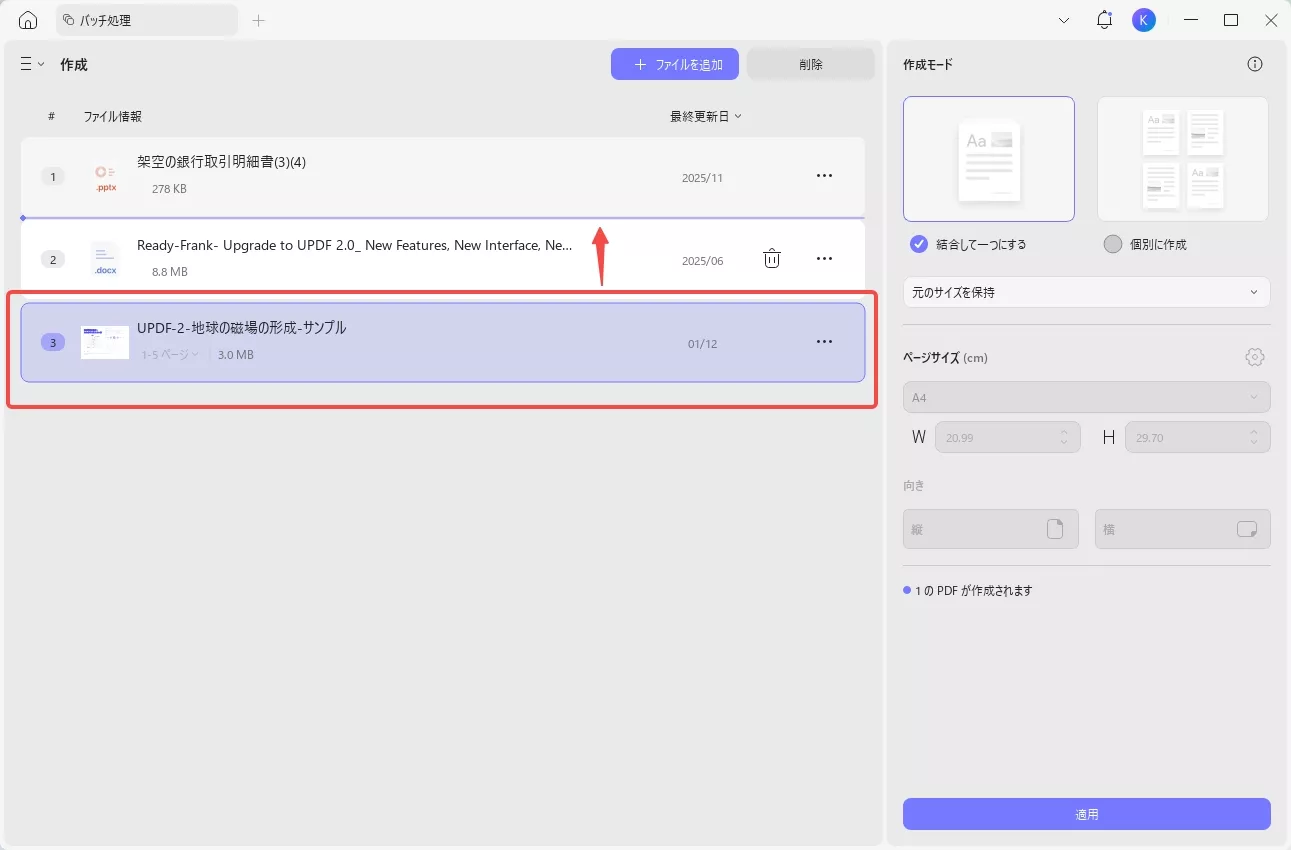Go to the home screen icon
This screenshot has height=850, width=1291.
click(28, 20)
